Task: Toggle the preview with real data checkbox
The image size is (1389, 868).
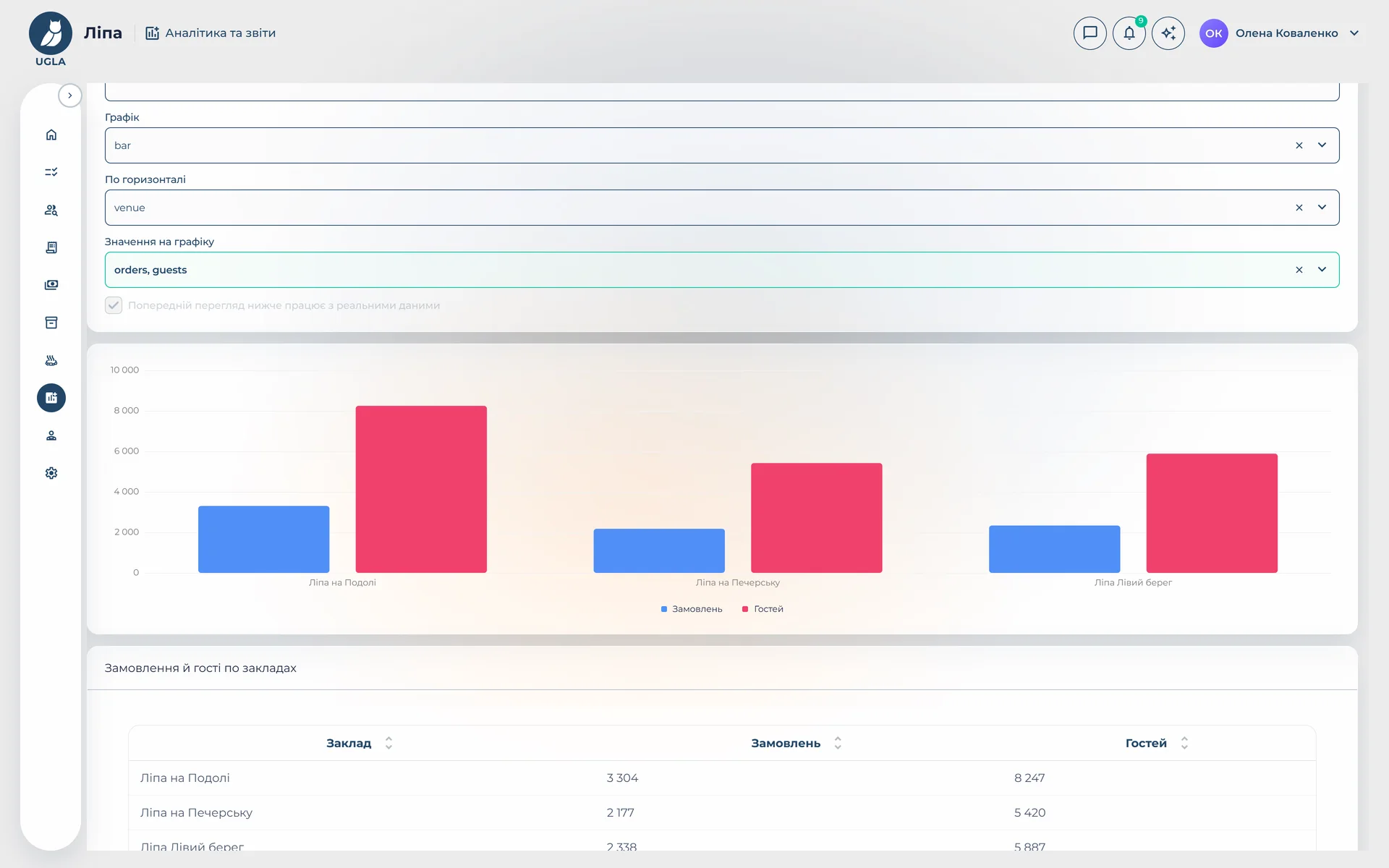Action: tap(114, 305)
